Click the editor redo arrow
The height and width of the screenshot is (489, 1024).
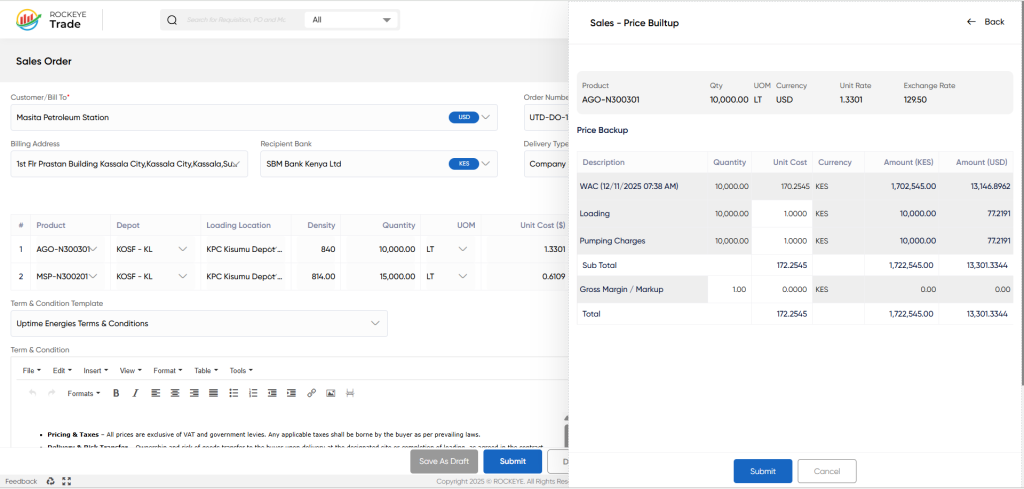point(52,393)
